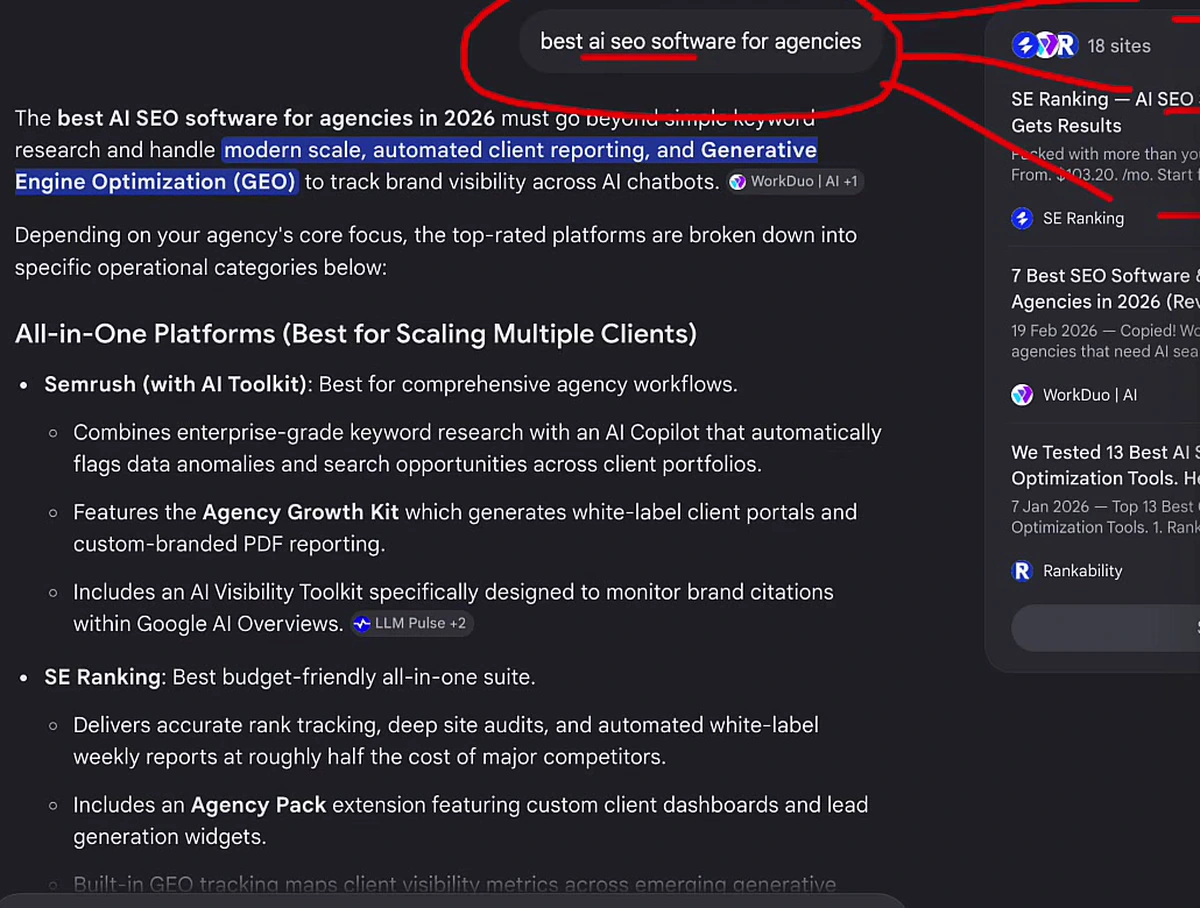Click the bold 'best AI SEO software for agencies in 2026' text

pos(276,118)
